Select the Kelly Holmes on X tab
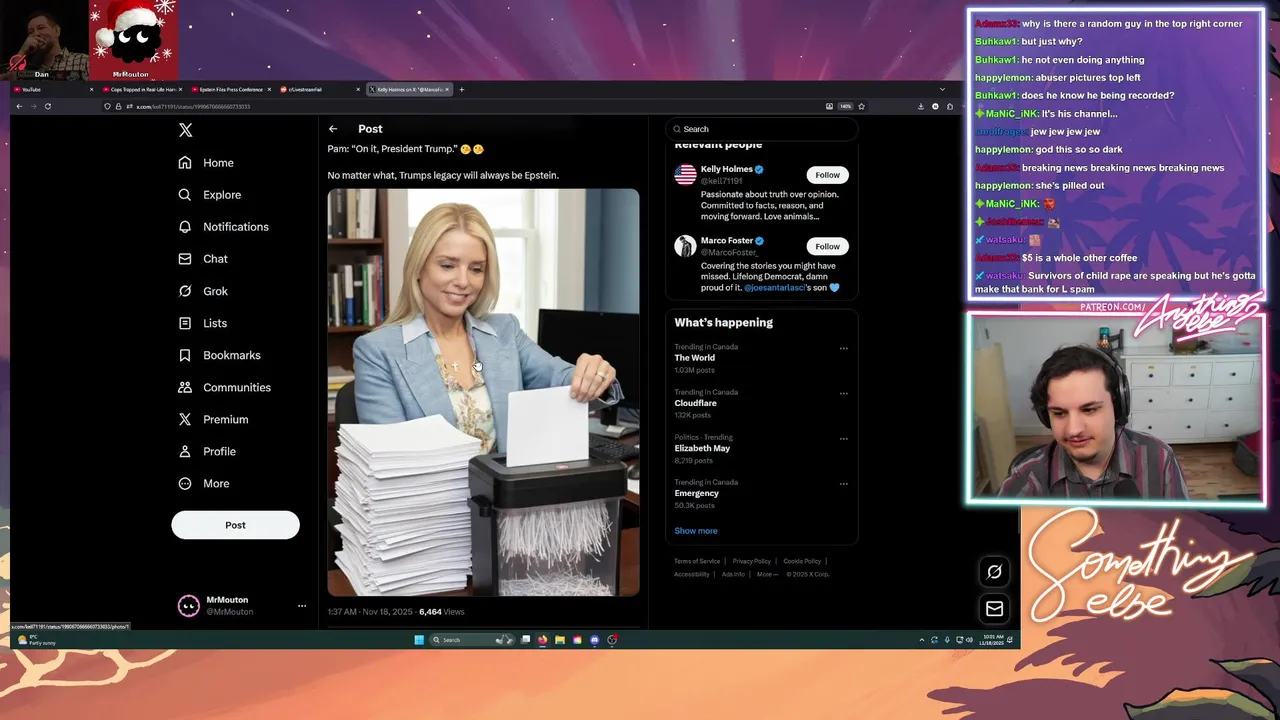This screenshot has width=1280, height=720. [x=409, y=89]
